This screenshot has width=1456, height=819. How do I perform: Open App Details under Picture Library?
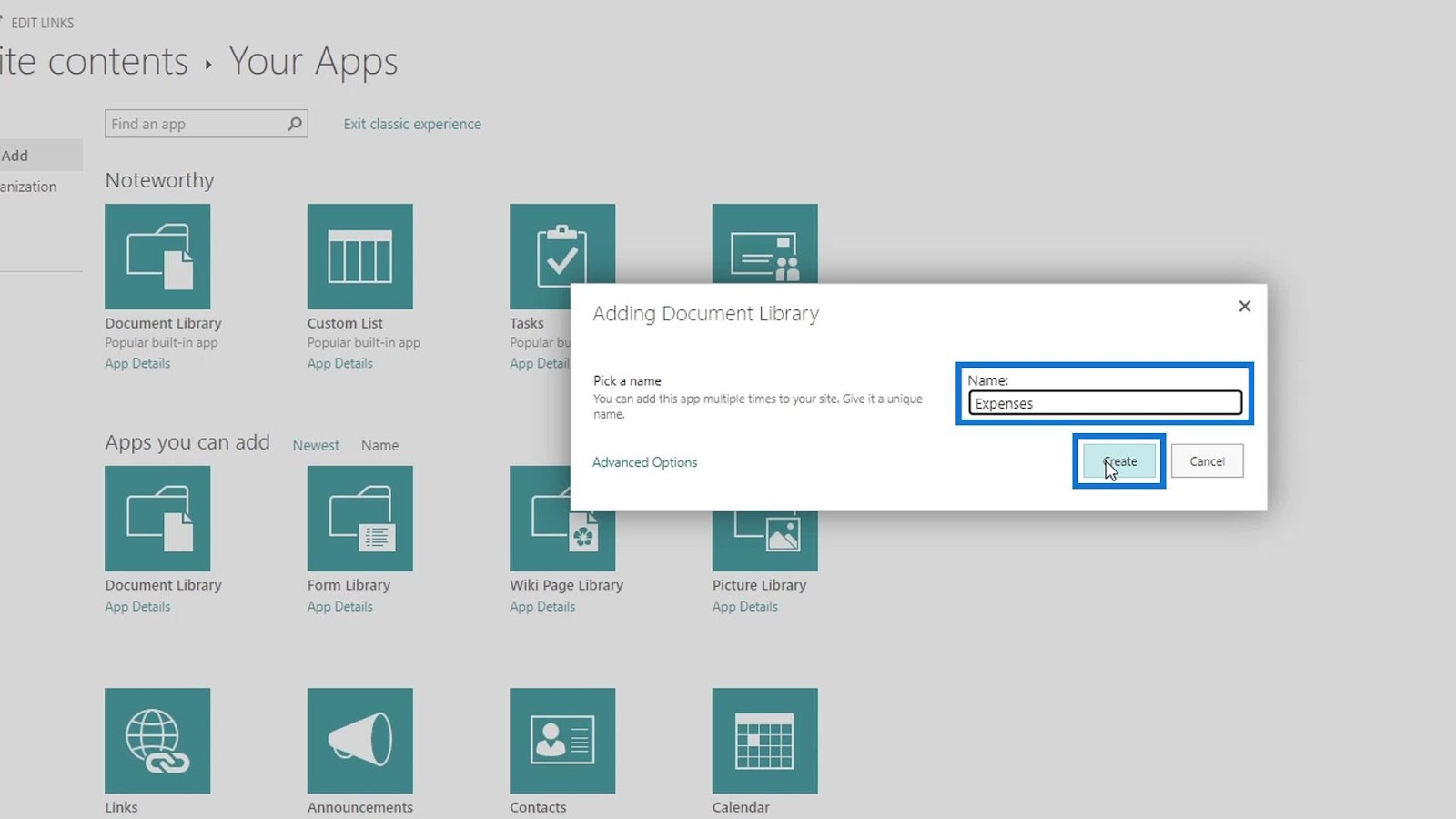pyautogui.click(x=744, y=607)
